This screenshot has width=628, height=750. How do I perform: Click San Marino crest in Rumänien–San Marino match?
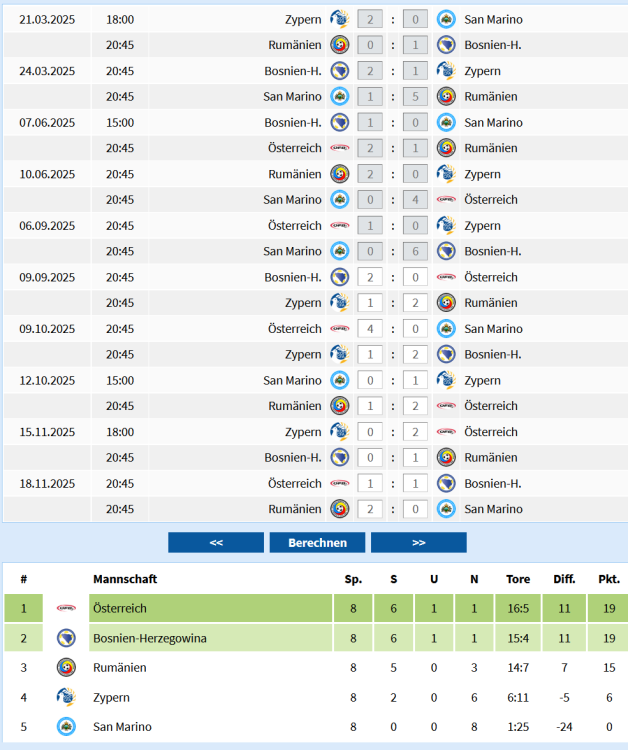click(x=446, y=509)
